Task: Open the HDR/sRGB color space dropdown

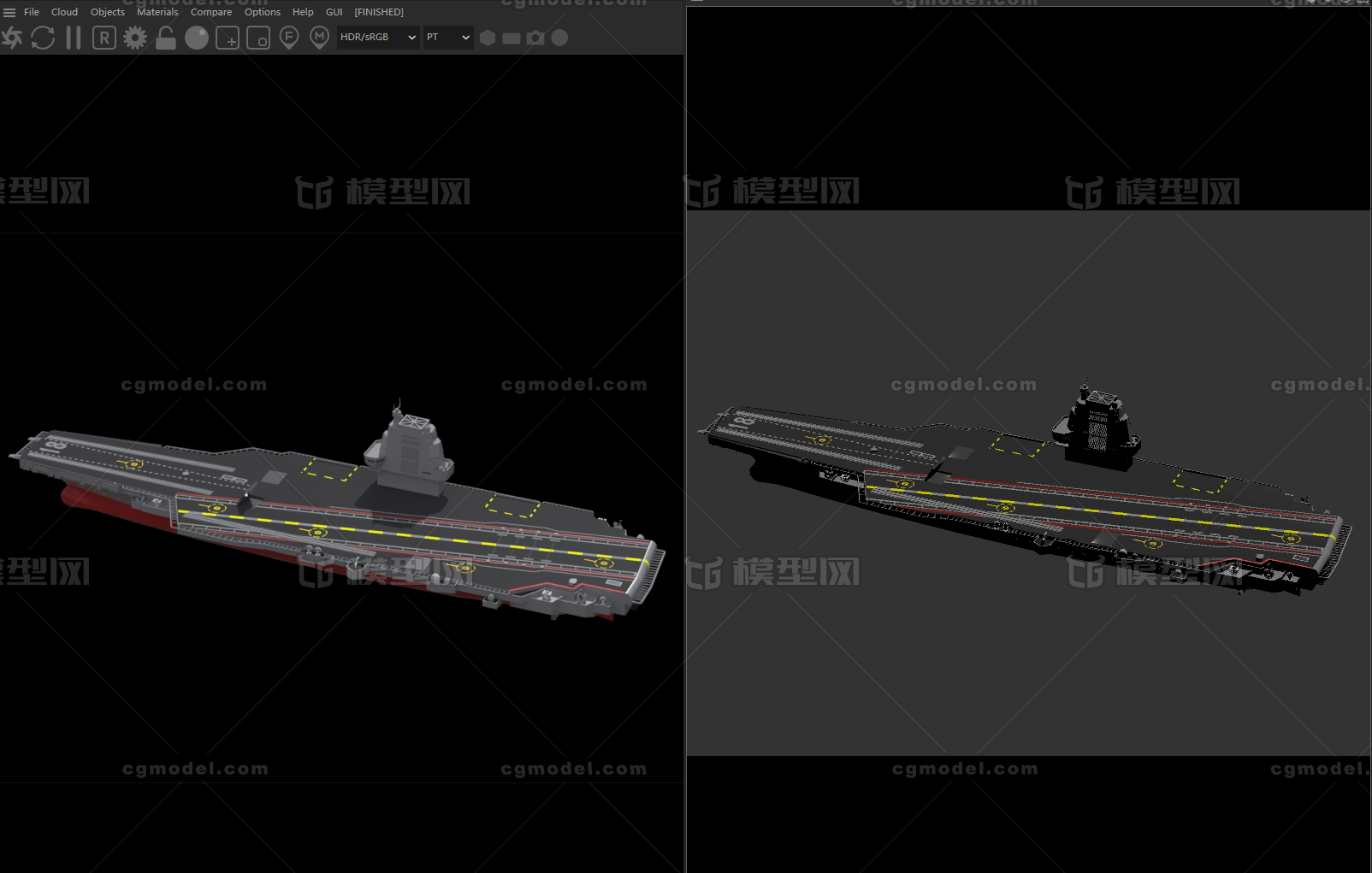Action: [378, 38]
